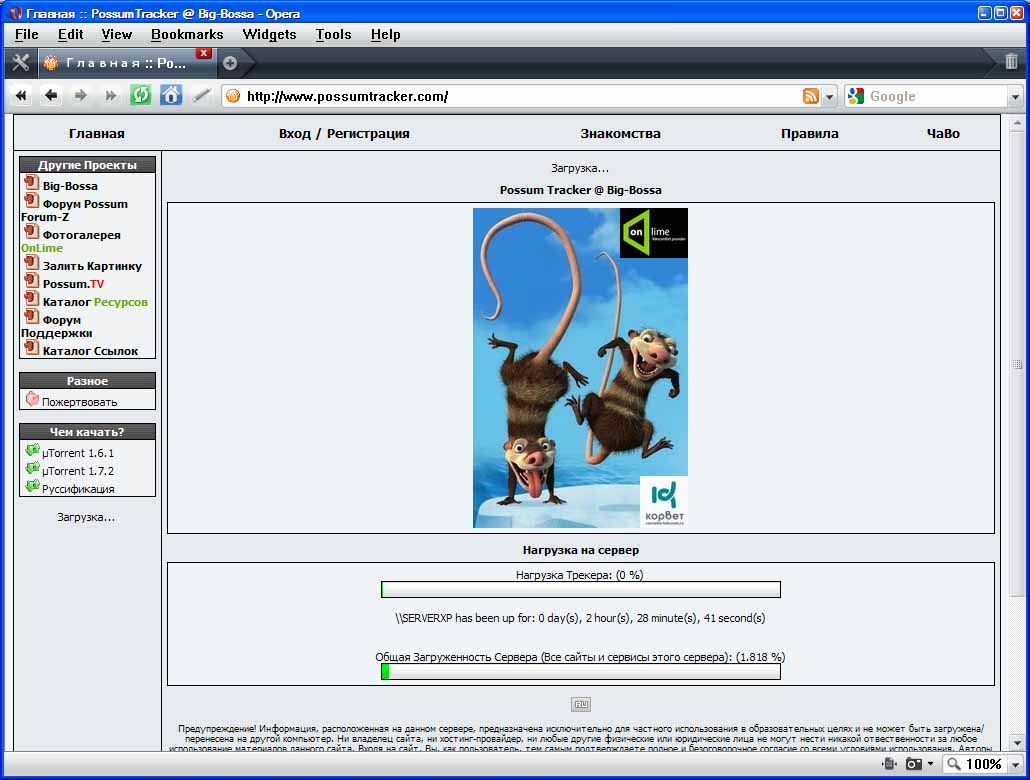This screenshot has width=1030, height=780.
Task: Click the icon beside µTorrent 1.6.1
Action: pos(32,450)
